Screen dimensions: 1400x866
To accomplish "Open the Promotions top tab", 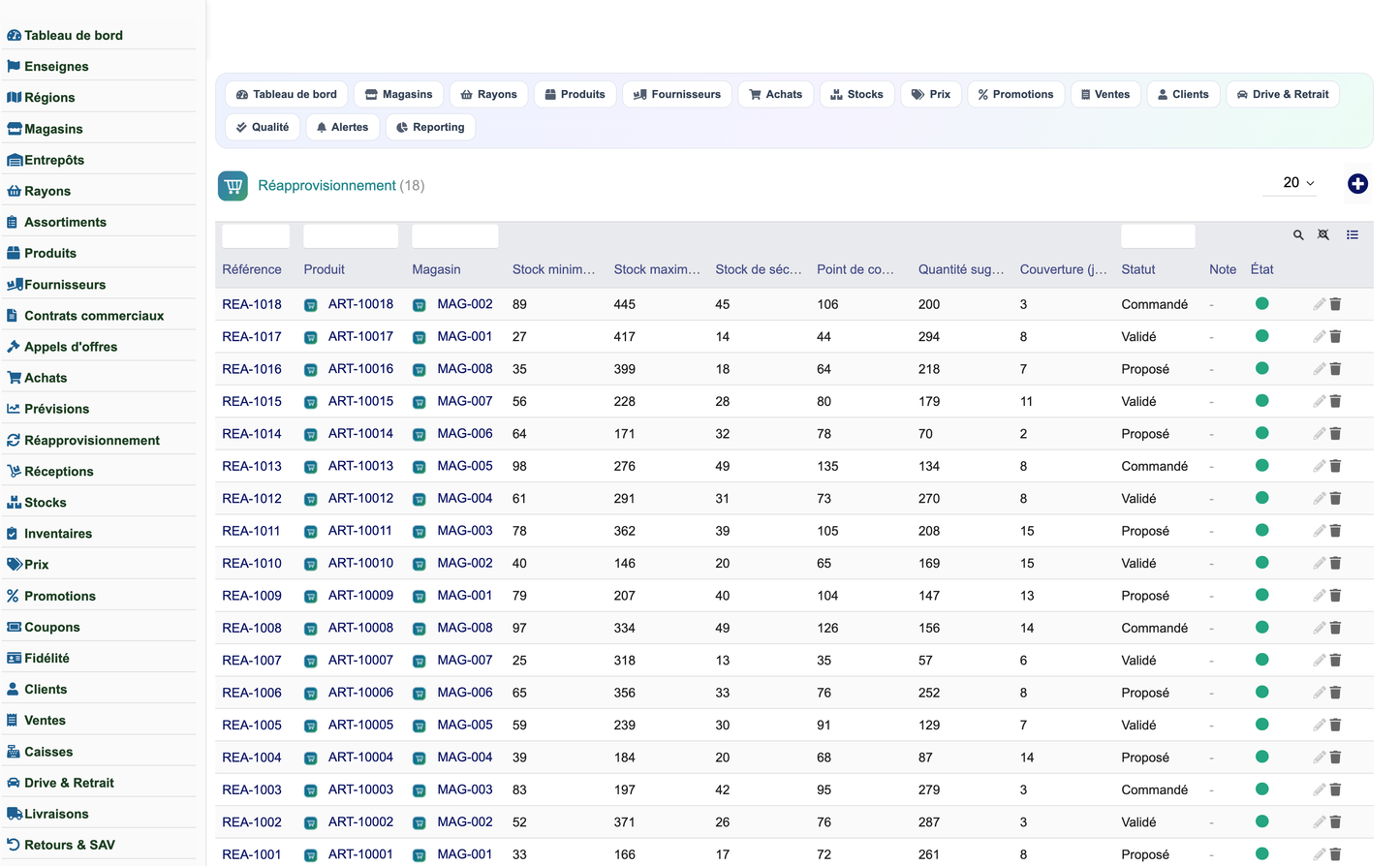I will pyautogui.click(x=1015, y=94).
